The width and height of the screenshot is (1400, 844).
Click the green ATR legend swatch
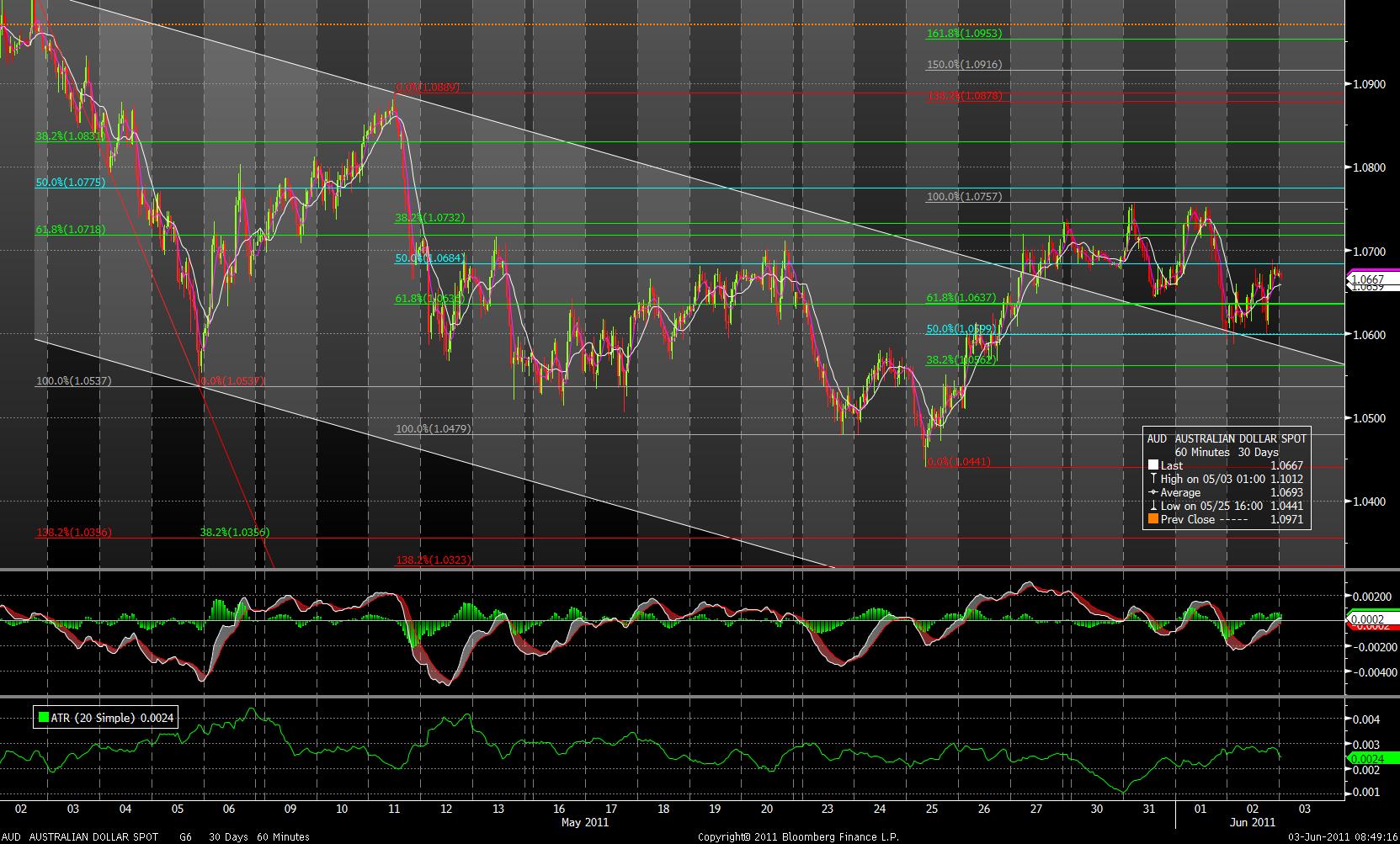[x=43, y=718]
